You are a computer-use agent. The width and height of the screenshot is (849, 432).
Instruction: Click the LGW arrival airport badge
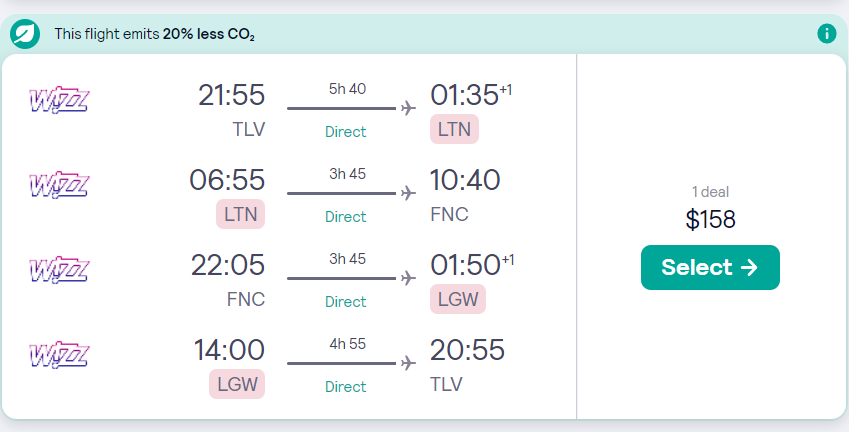pyautogui.click(x=458, y=299)
